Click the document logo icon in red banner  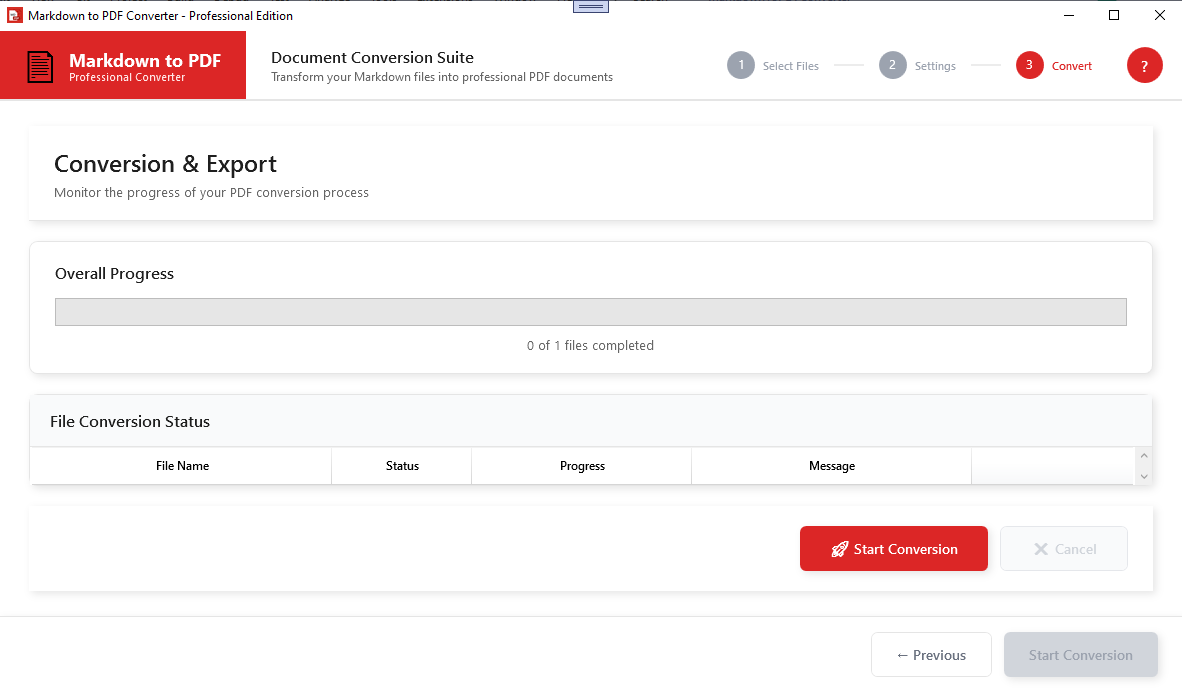click(x=40, y=66)
